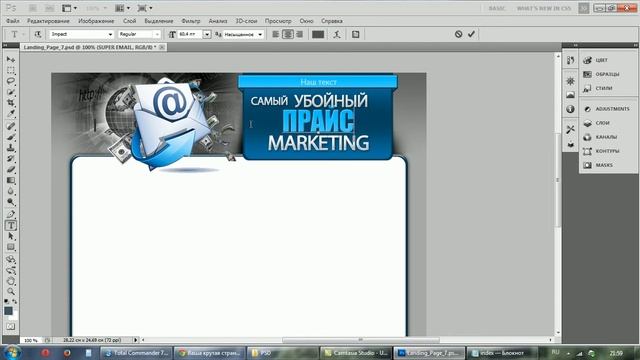This screenshot has height=360, width=640.
Task: Open the Изображение menu
Action: point(96,21)
